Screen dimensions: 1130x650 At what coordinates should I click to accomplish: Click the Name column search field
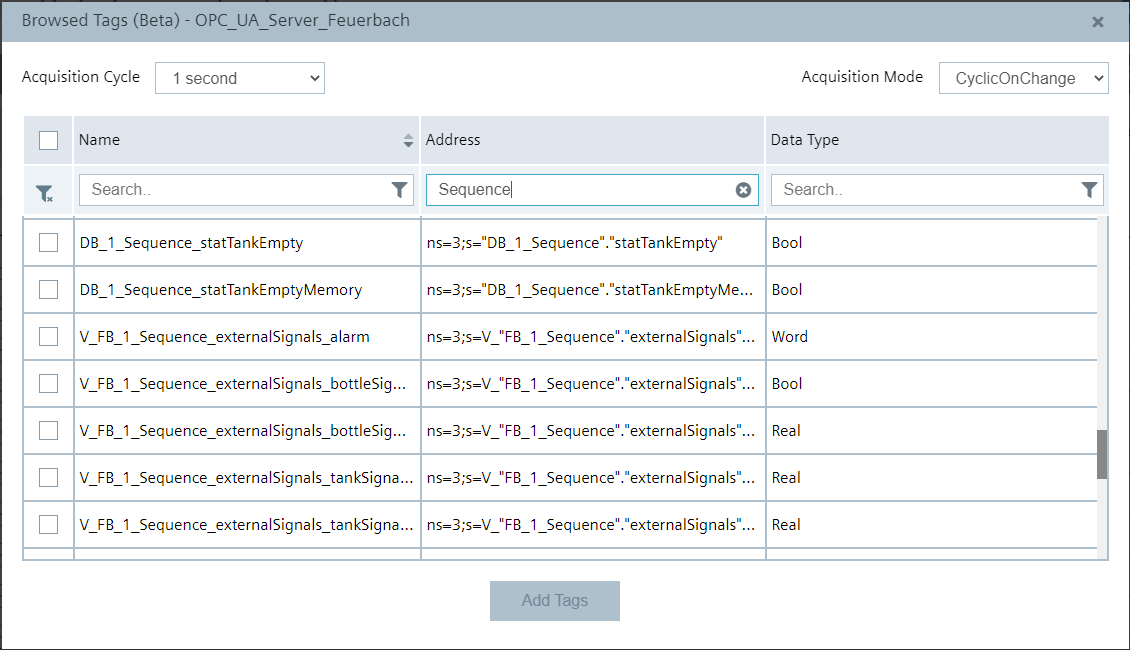click(x=230, y=189)
